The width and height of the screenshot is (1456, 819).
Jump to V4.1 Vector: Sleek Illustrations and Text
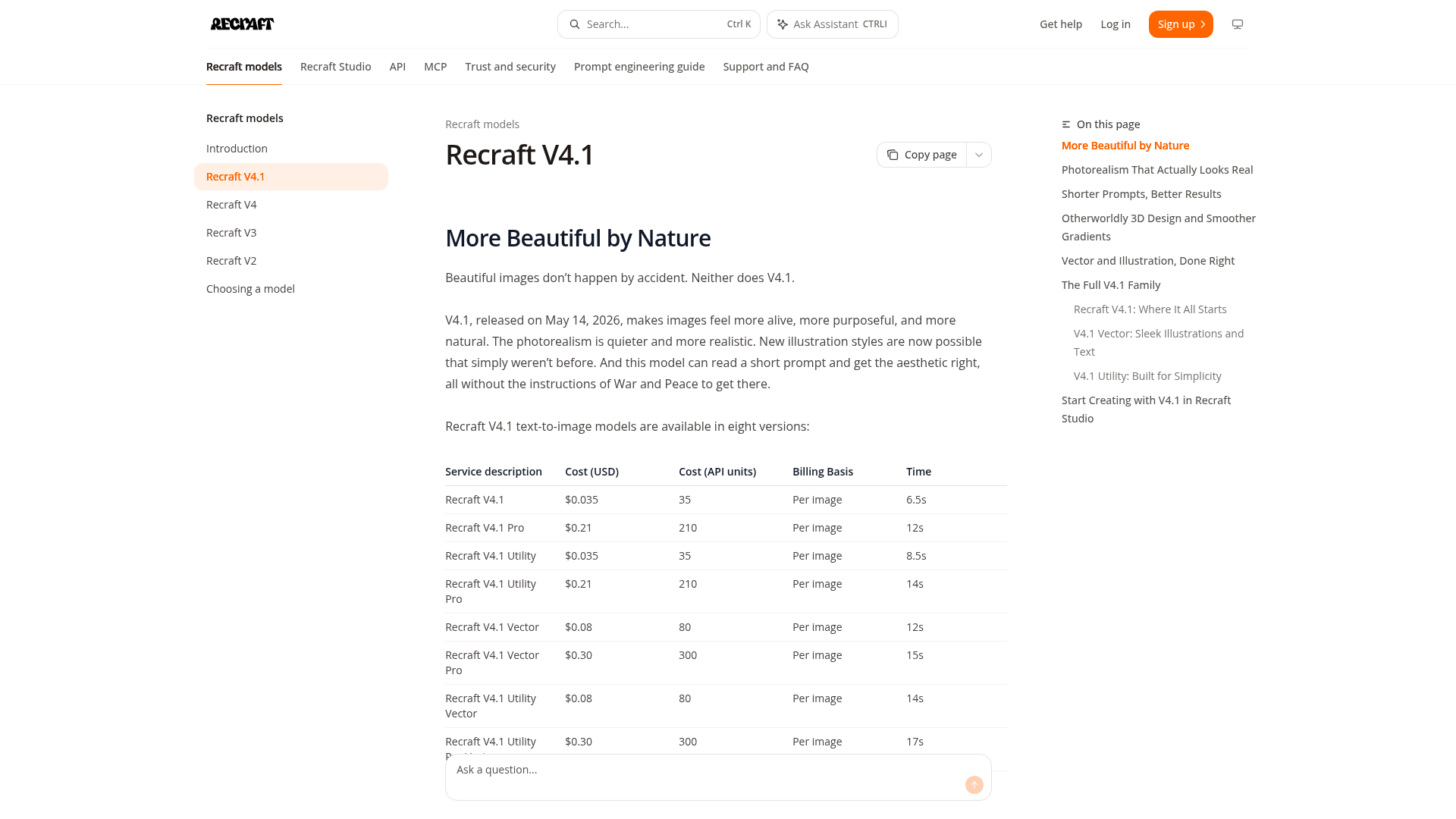(1159, 343)
